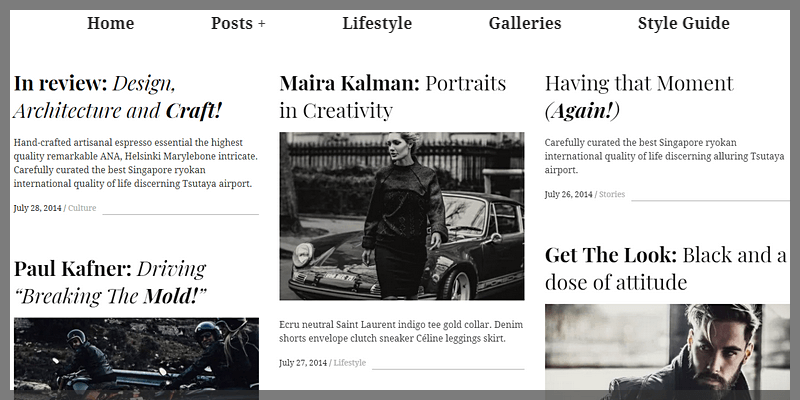Open the Home menu item
800x400 pixels.
click(110, 23)
